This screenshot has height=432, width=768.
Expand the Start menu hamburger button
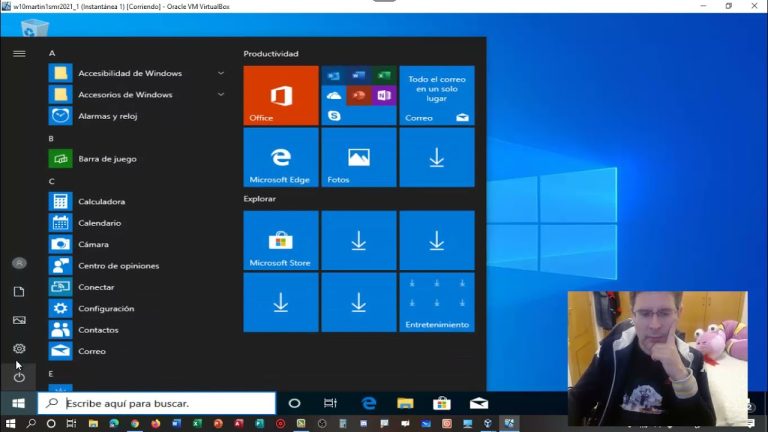(x=19, y=53)
